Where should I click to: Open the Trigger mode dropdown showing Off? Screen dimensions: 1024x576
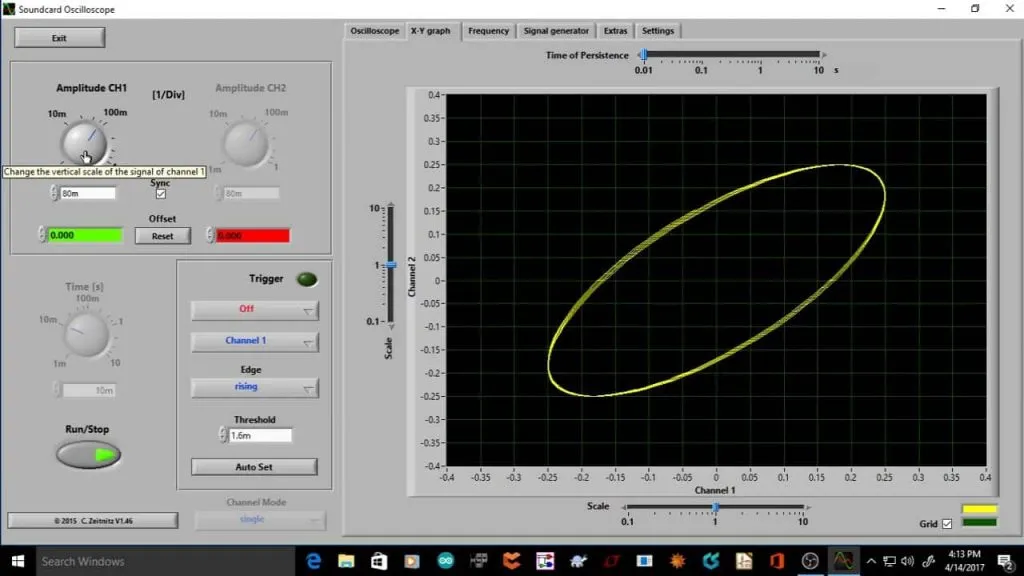(x=253, y=310)
